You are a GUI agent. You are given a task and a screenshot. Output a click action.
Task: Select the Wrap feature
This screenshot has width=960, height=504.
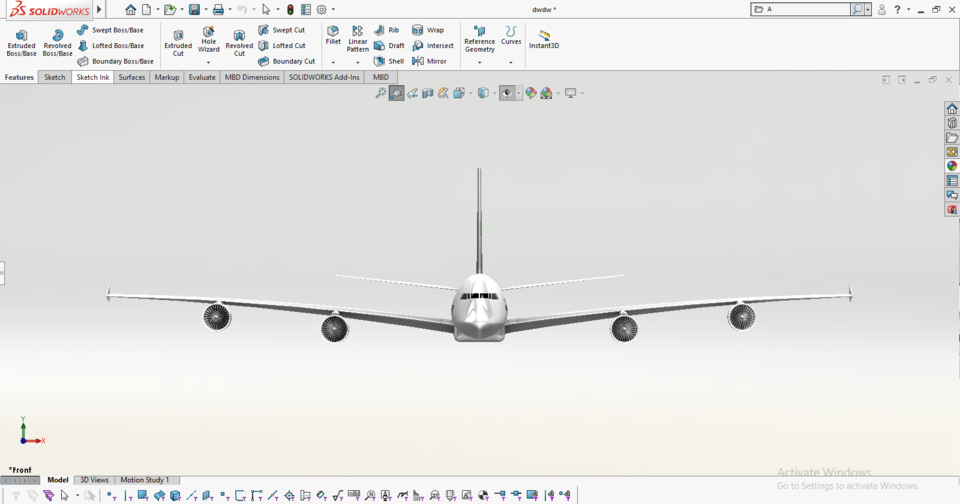[428, 30]
